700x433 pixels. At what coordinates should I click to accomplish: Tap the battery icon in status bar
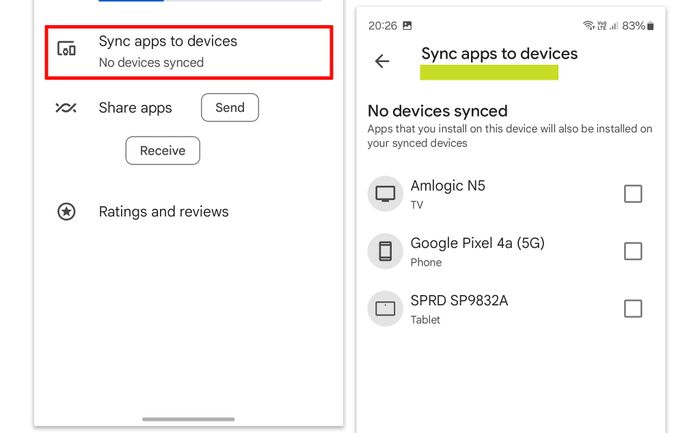click(x=650, y=26)
